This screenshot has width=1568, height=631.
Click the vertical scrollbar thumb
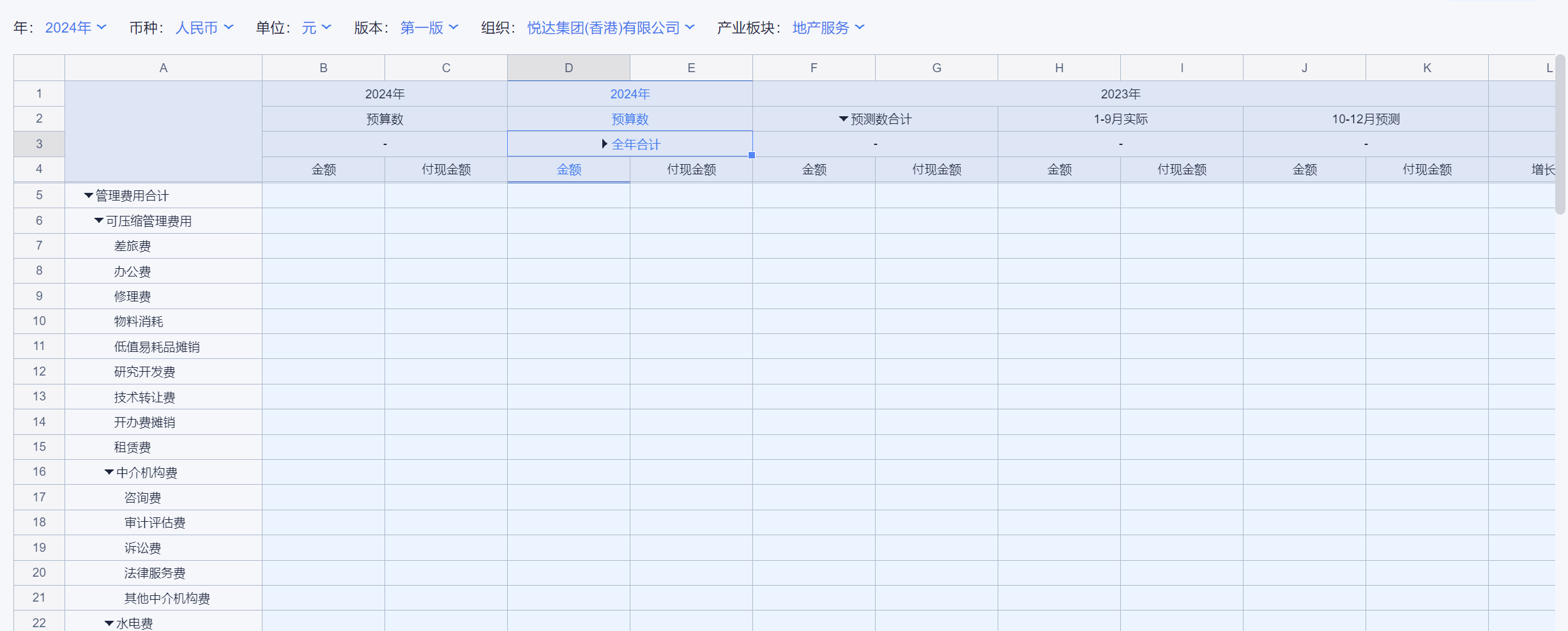pyautogui.click(x=1560, y=134)
